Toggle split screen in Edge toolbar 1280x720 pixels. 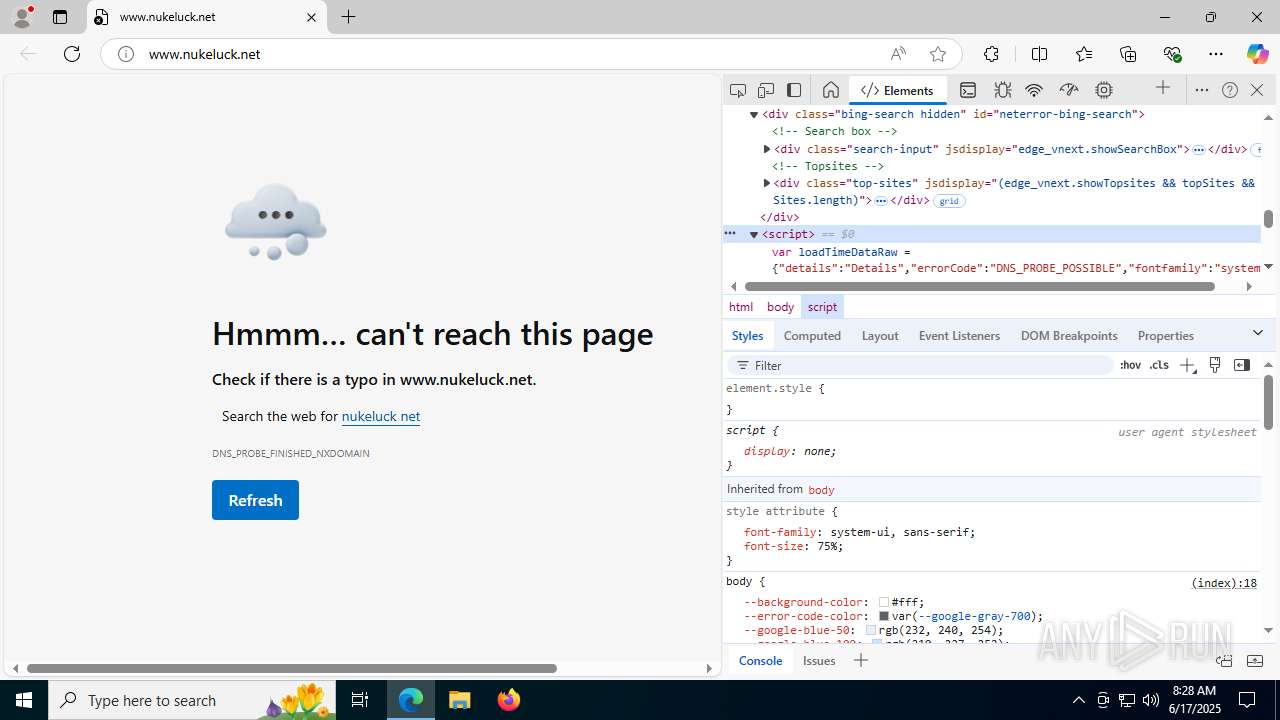point(1039,54)
